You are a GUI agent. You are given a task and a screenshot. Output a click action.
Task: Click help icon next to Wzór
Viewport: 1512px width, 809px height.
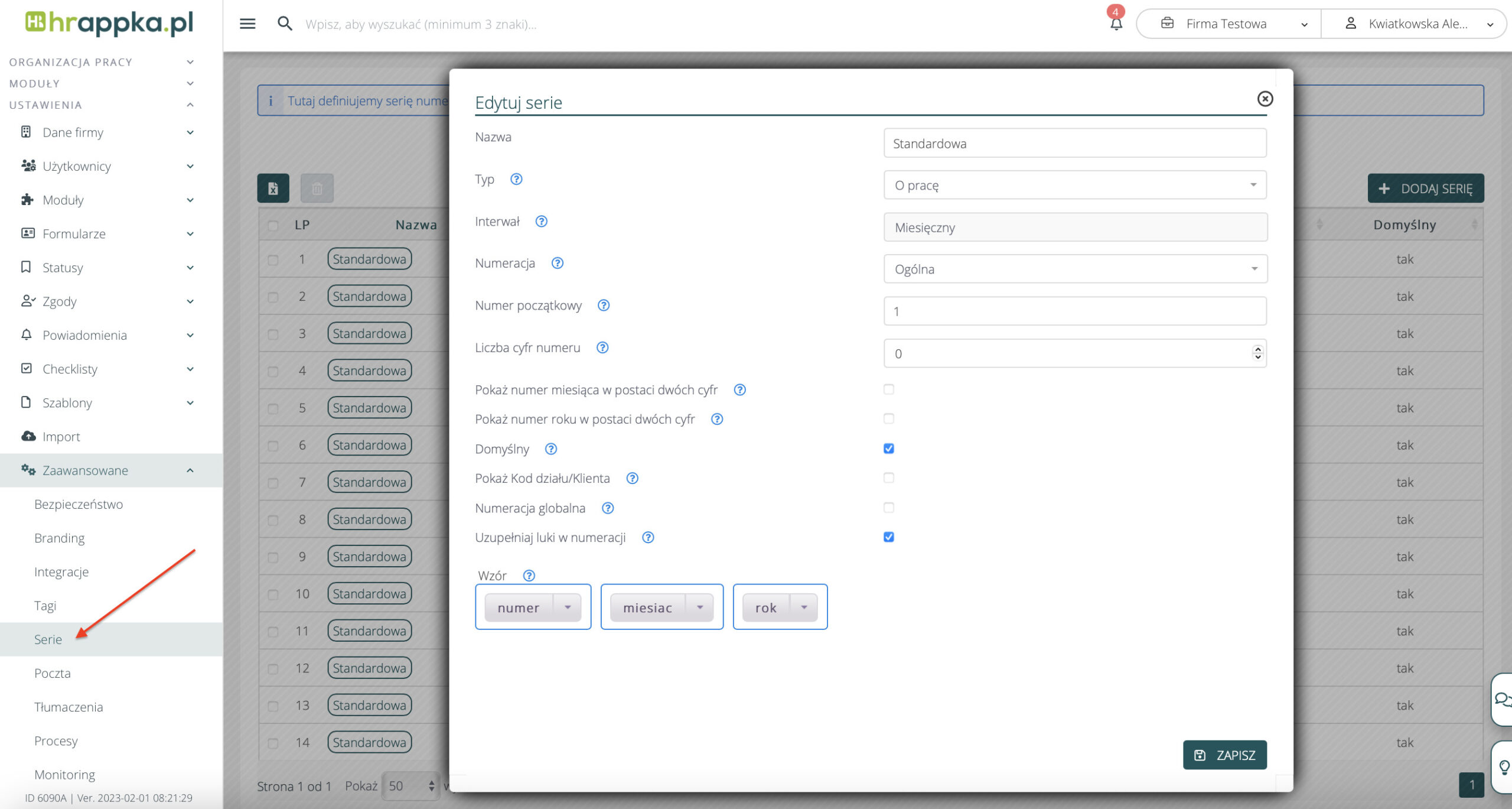pyautogui.click(x=529, y=576)
